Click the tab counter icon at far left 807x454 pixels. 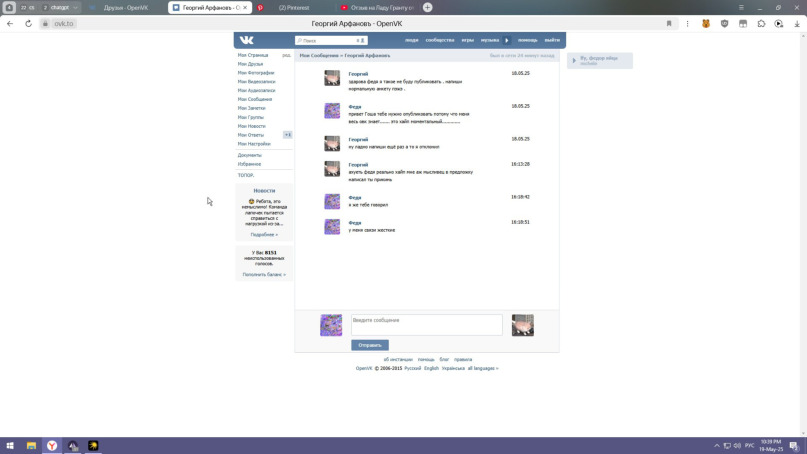click(9, 8)
